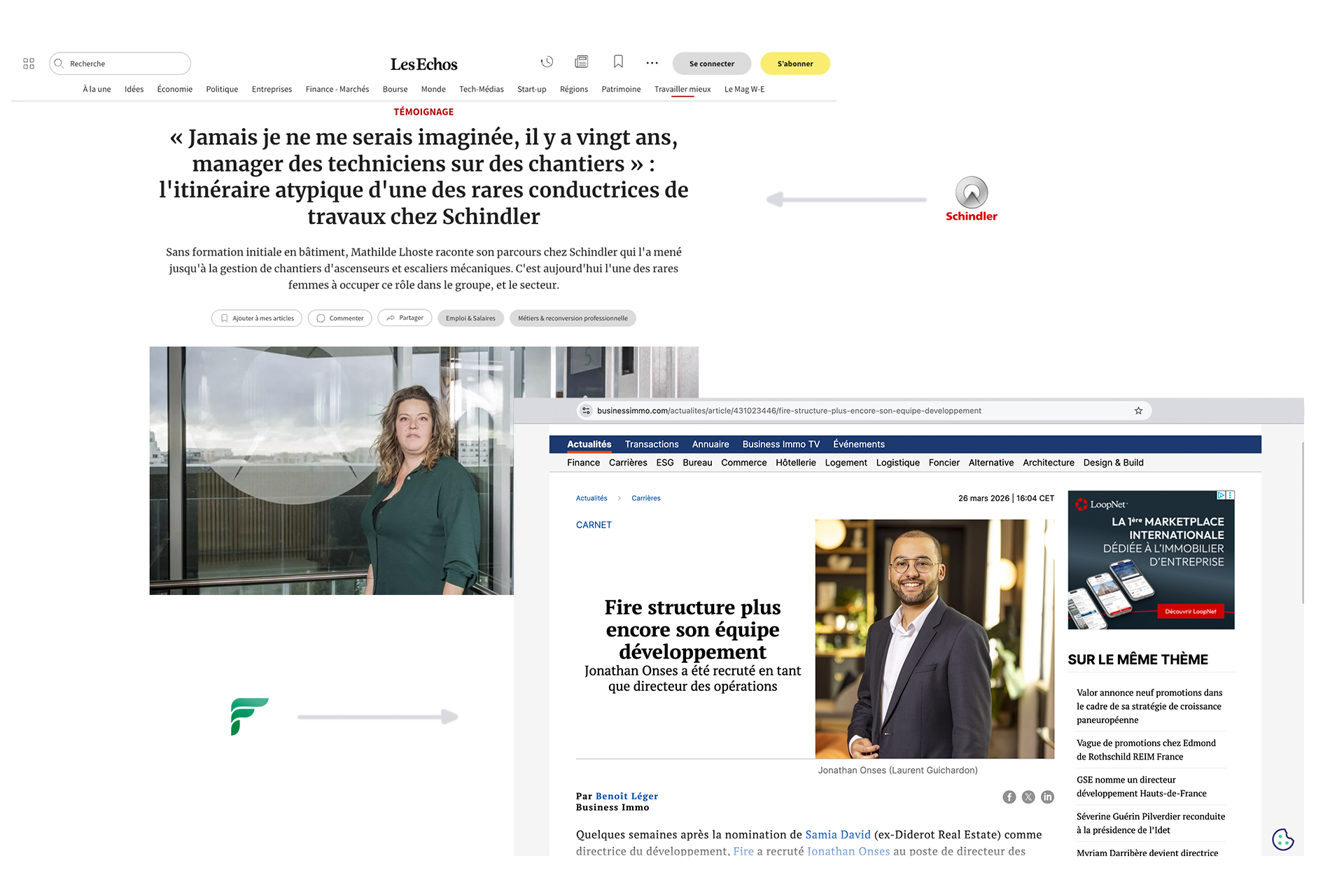
Task: Click Ajouter à mes articles button
Action: pyautogui.click(x=257, y=318)
